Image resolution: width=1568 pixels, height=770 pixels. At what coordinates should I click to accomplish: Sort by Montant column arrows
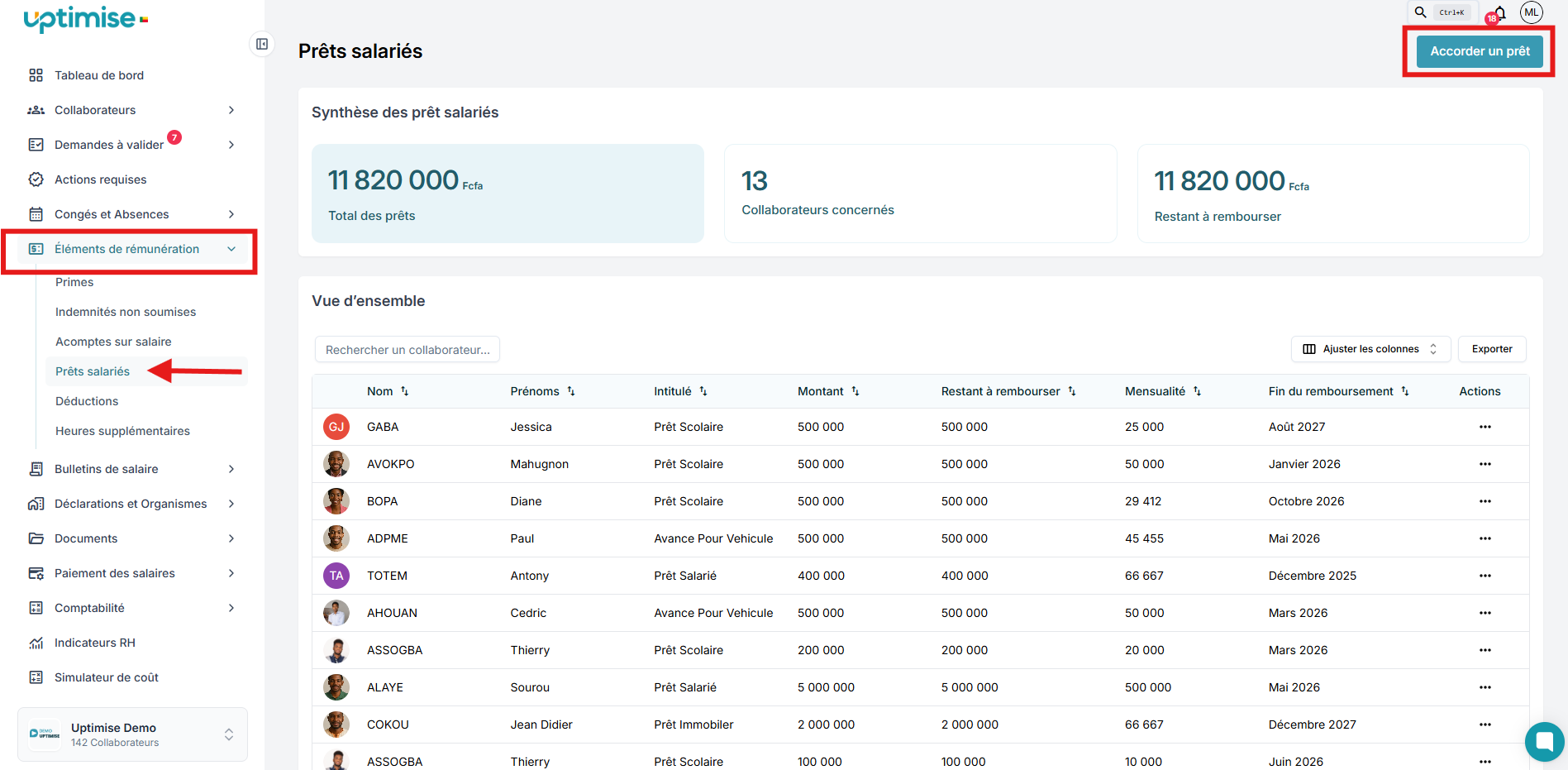[855, 391]
